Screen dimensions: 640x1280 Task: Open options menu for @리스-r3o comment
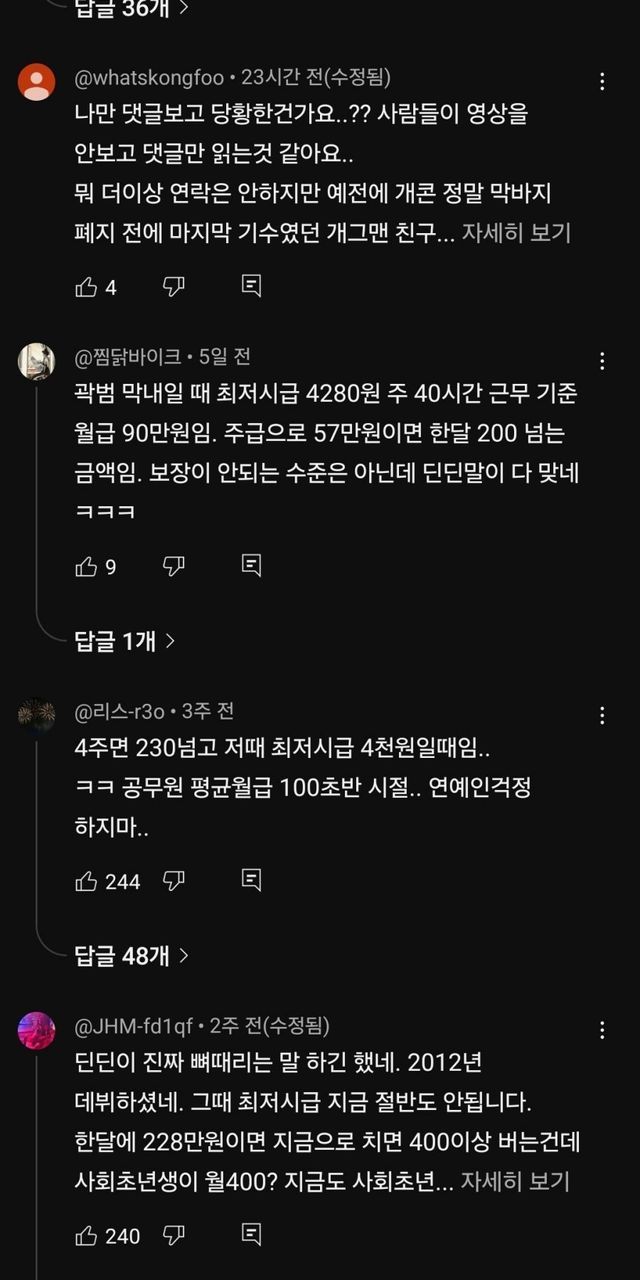click(602, 715)
